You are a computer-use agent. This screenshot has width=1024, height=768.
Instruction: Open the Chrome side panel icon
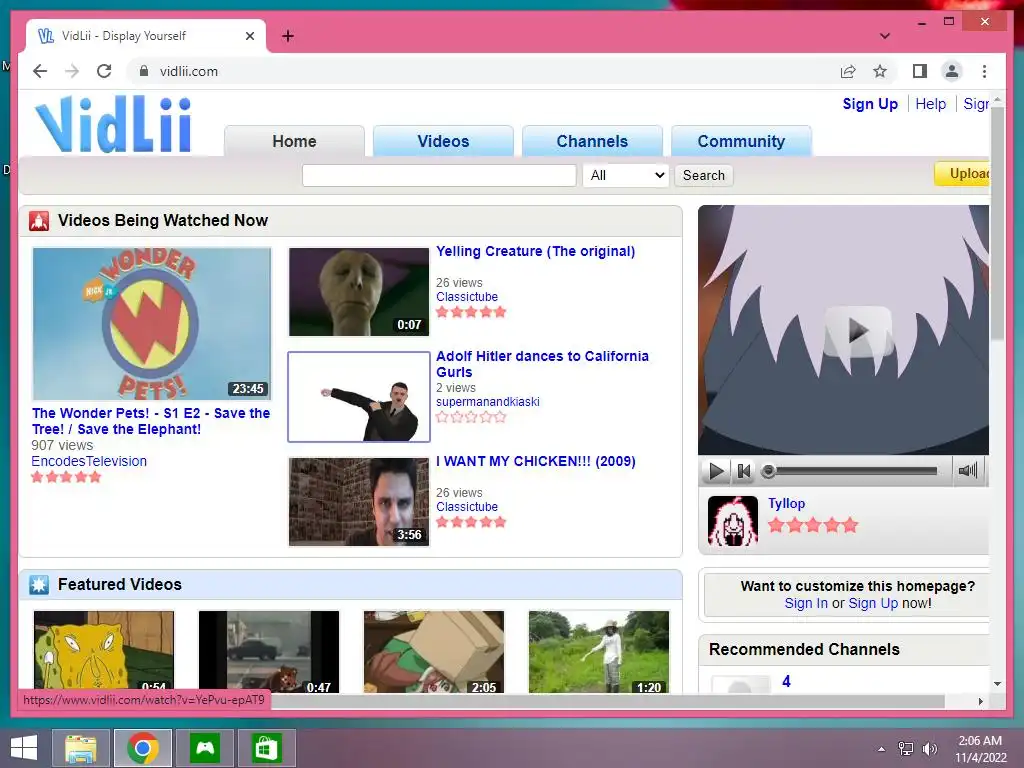coord(920,71)
